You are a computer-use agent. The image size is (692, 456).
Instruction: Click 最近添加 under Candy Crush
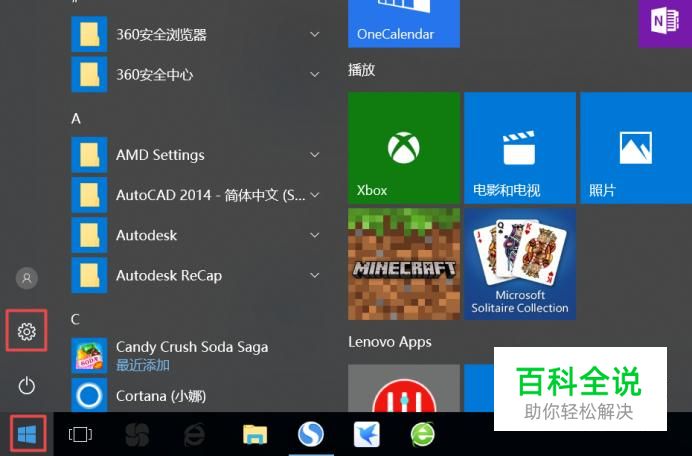[143, 365]
